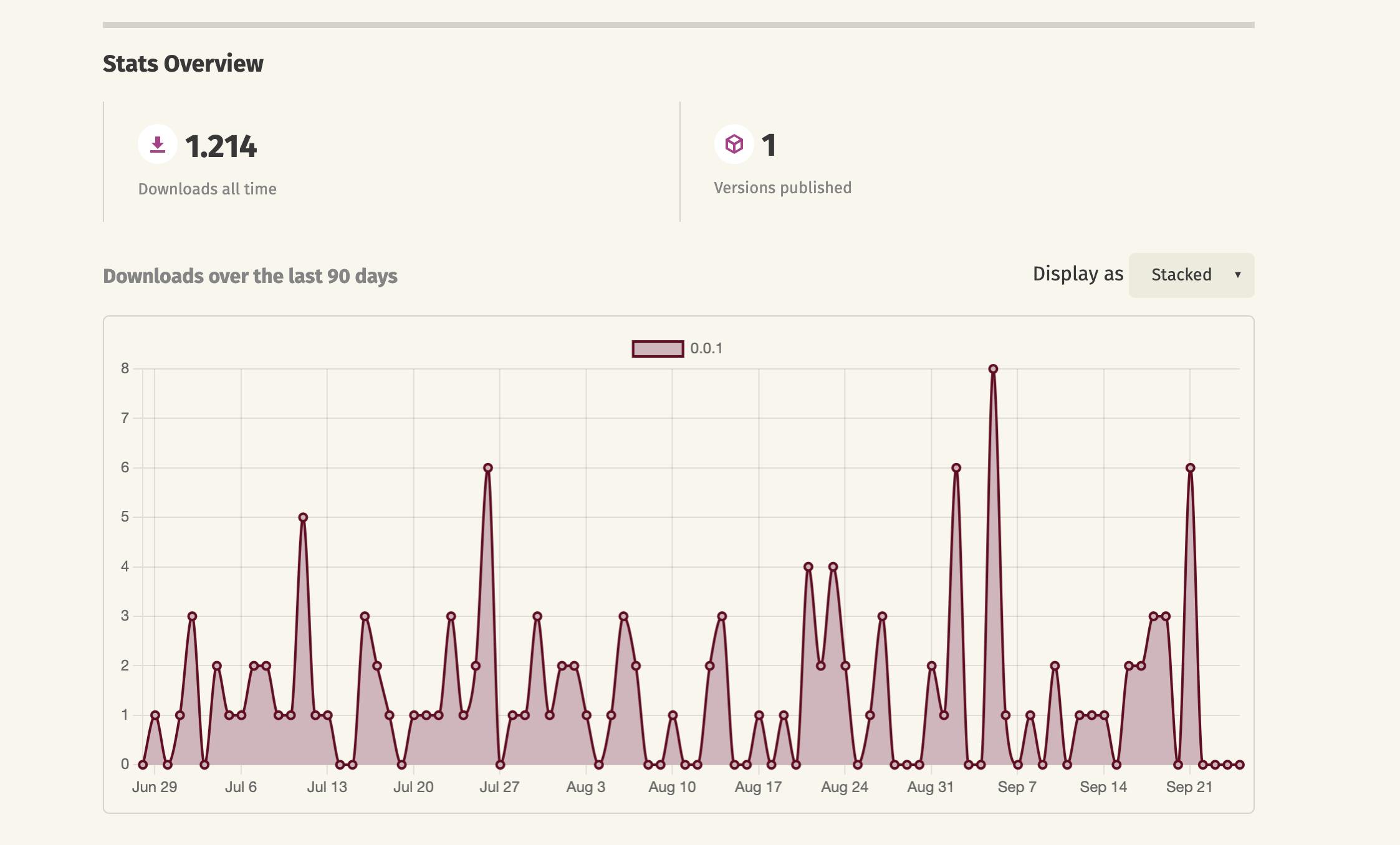Click the downloads arrow icon
Screen dimensions: 1400x845
point(158,145)
